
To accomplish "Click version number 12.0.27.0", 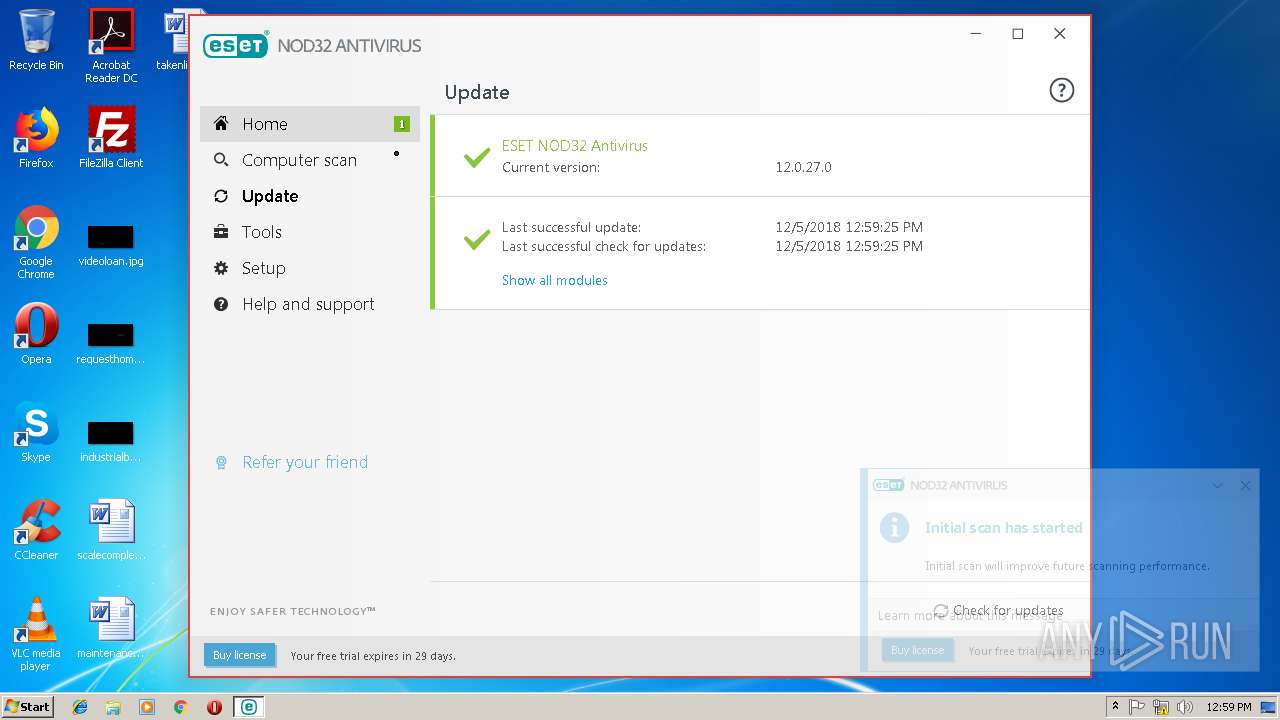I will 804,167.
